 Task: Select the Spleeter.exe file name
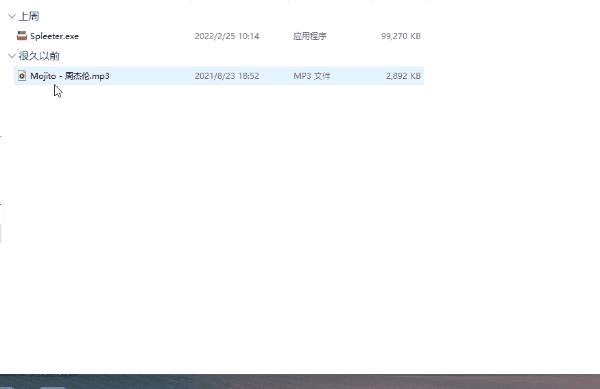(54, 36)
